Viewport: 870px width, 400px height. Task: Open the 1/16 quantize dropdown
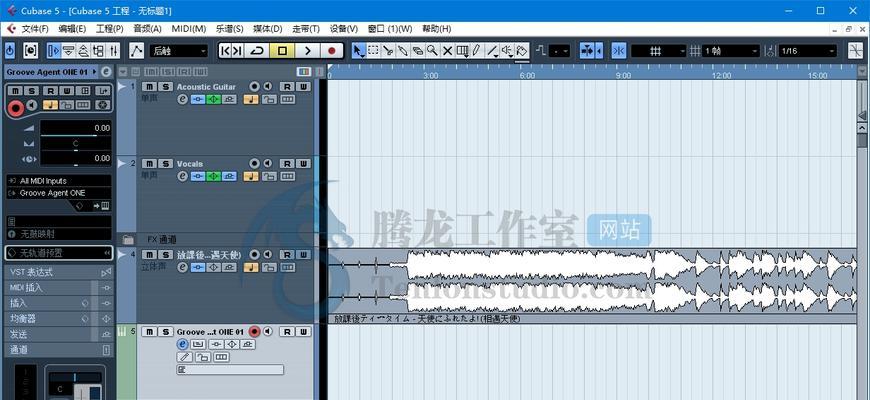807,51
